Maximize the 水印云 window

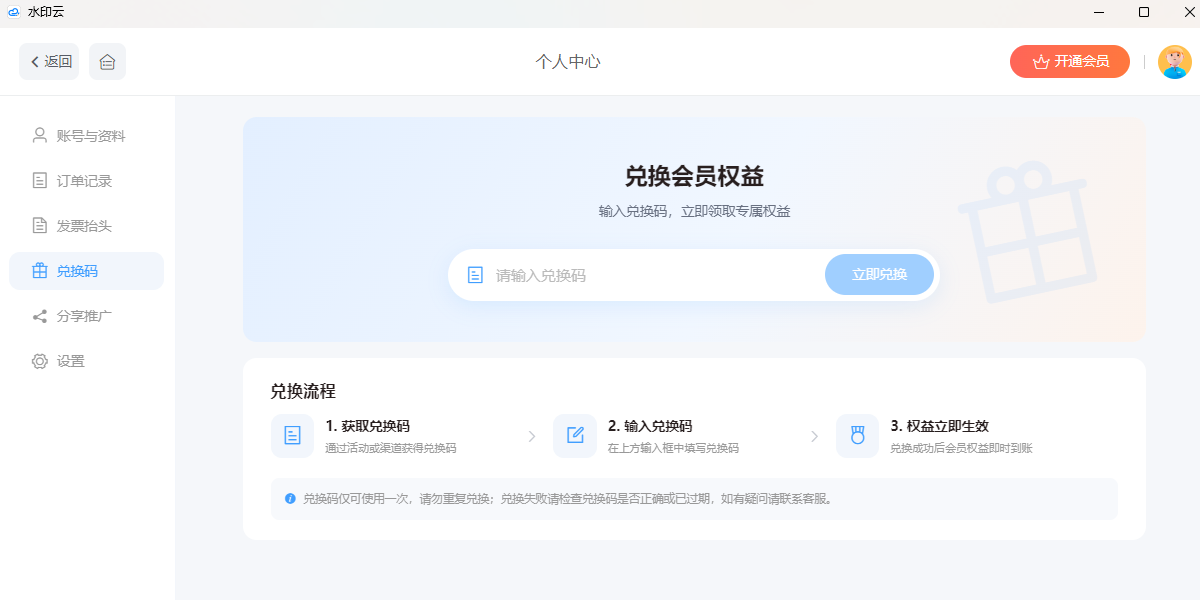(x=1144, y=12)
